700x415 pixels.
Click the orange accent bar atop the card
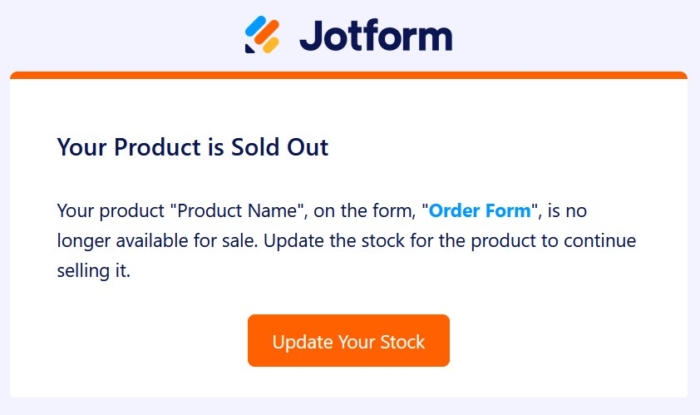pos(349,75)
